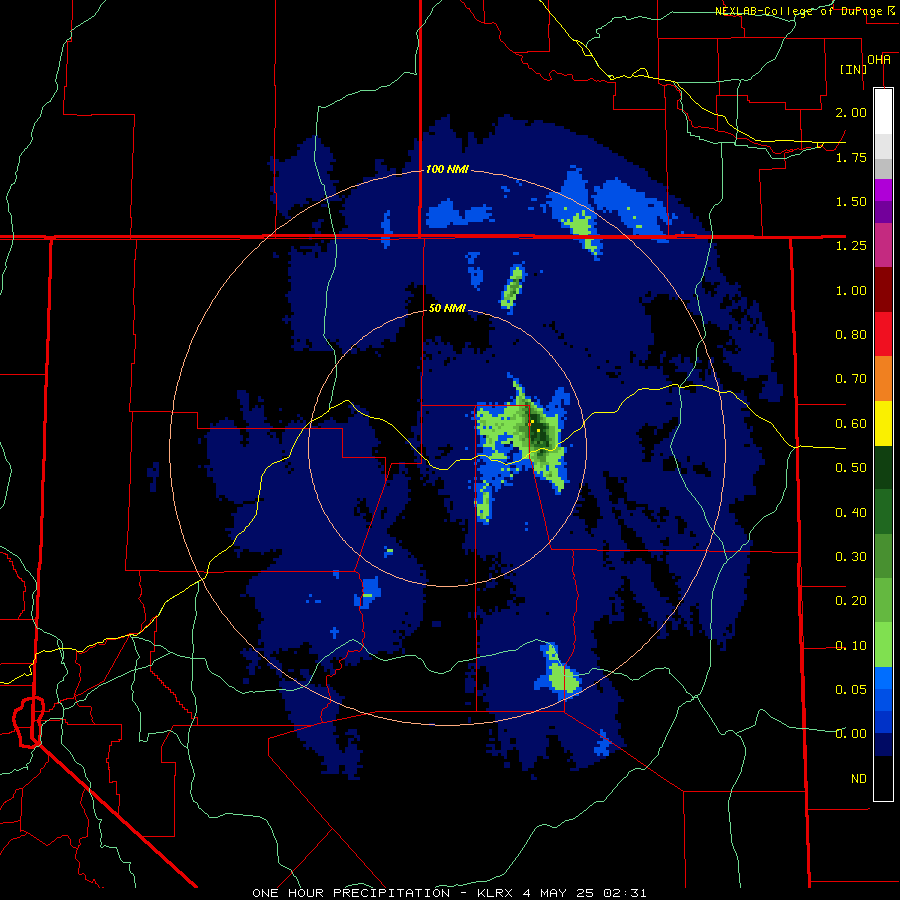Click the 0.50 legend value

pos(851,468)
